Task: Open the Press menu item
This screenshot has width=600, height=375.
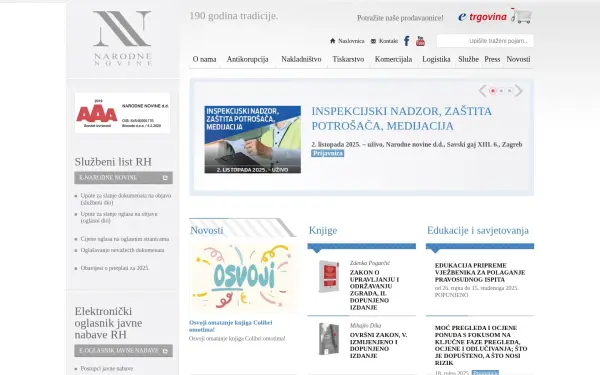Action: [x=492, y=59]
